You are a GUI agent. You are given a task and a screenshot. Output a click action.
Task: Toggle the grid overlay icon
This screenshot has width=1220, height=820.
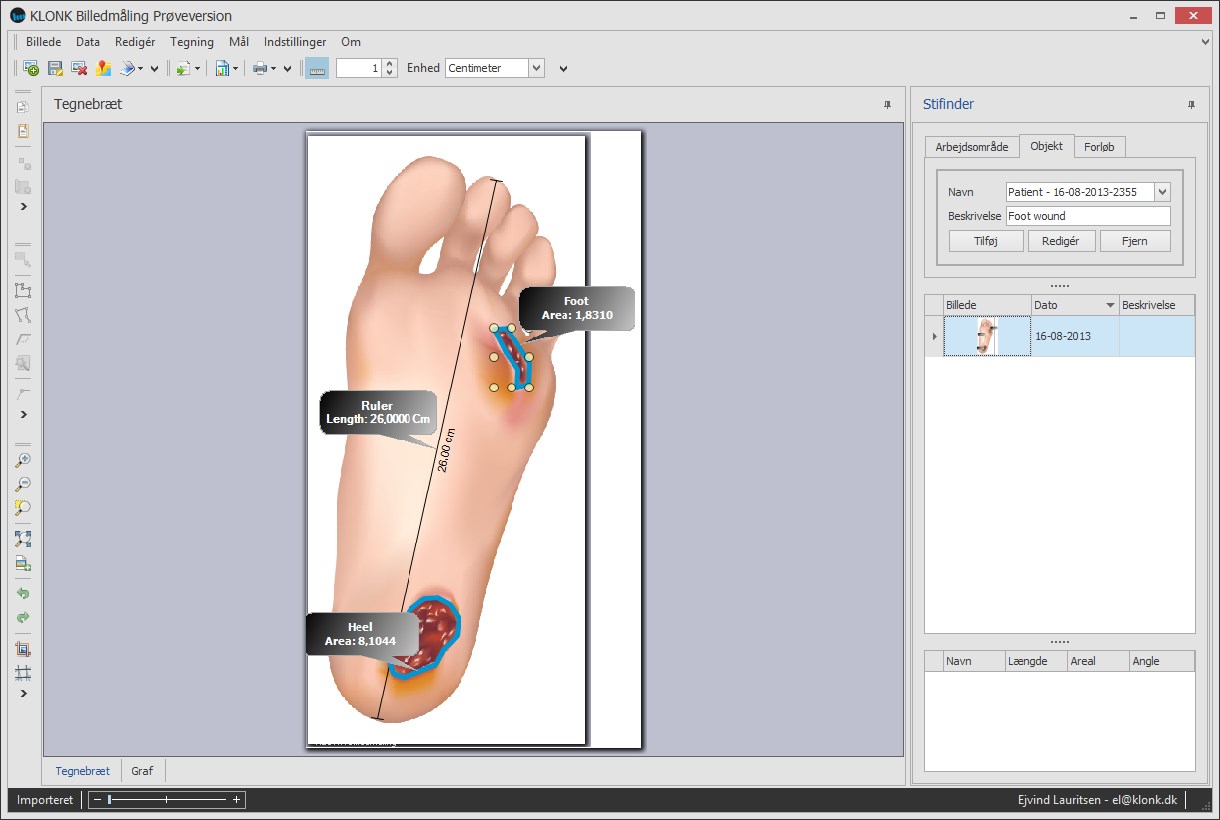tap(22, 673)
